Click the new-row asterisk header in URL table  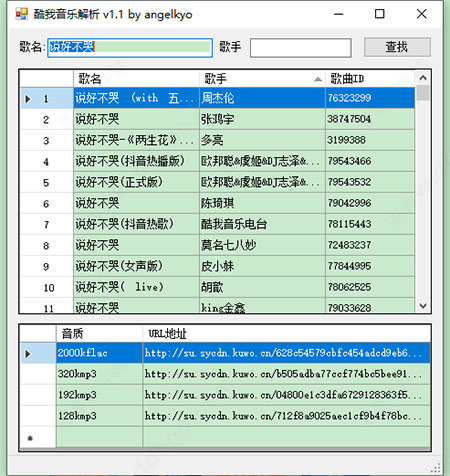coord(38,437)
